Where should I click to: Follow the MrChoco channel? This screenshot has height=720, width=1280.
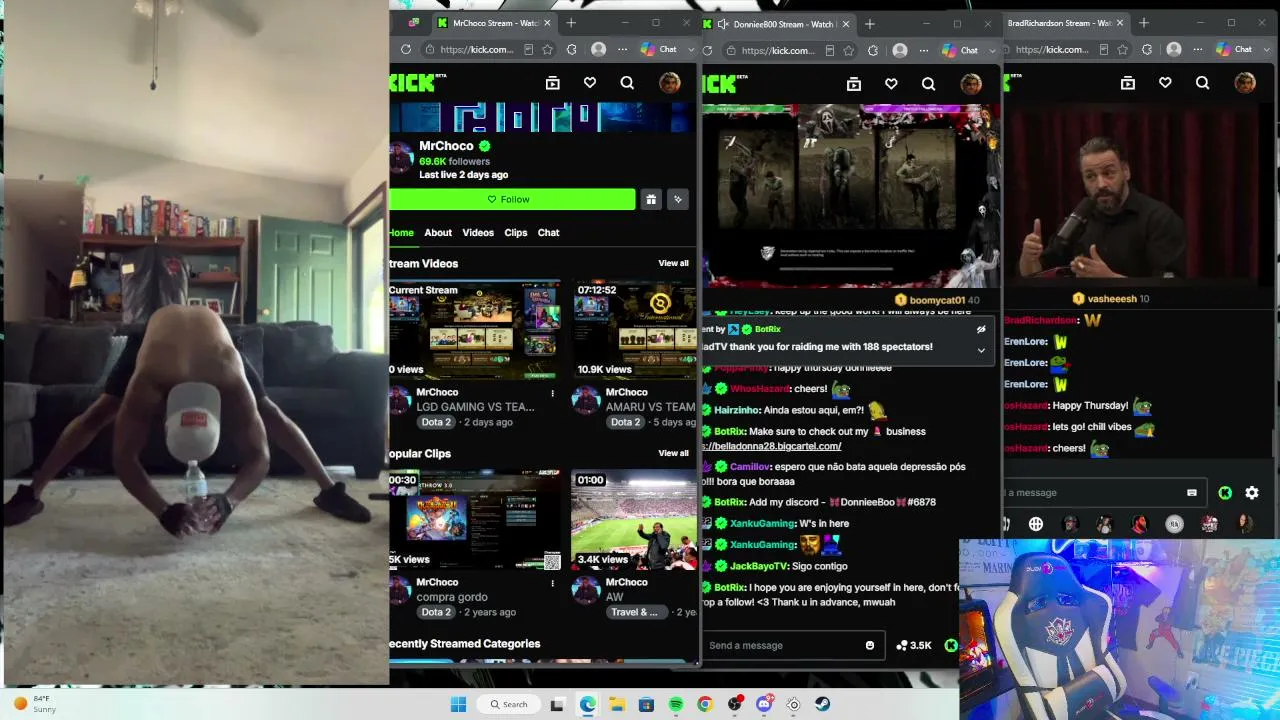pos(512,199)
